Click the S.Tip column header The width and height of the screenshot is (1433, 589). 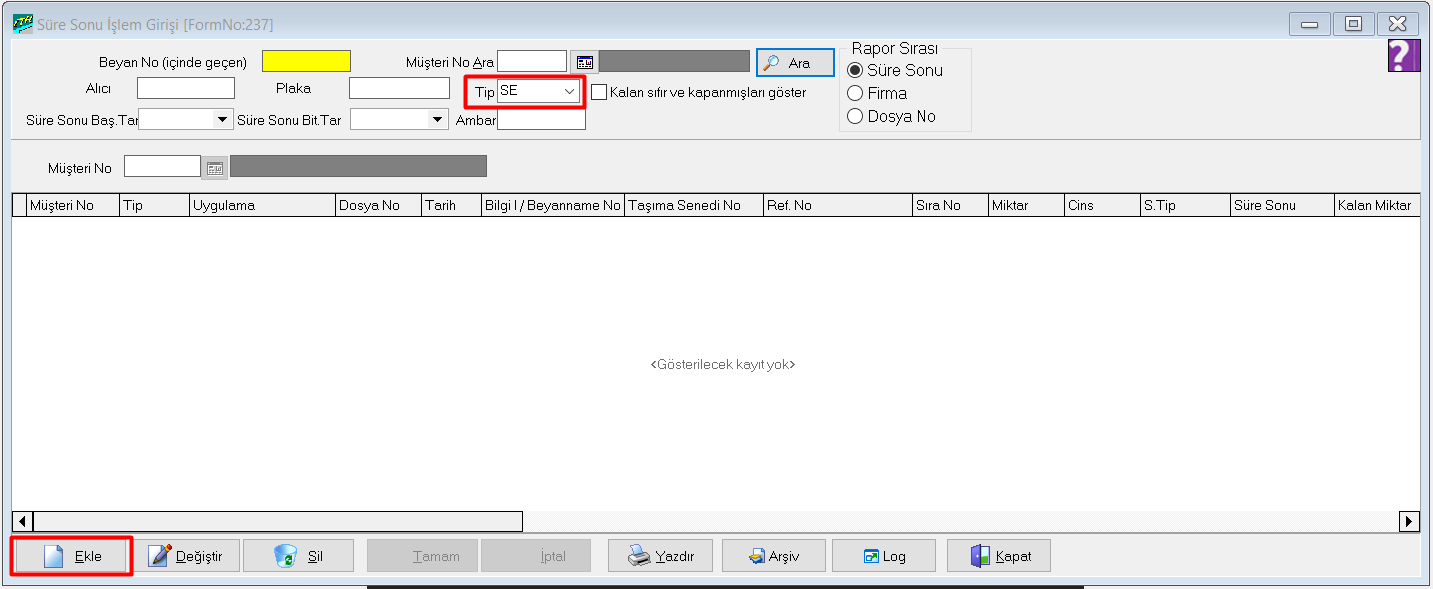[1185, 205]
